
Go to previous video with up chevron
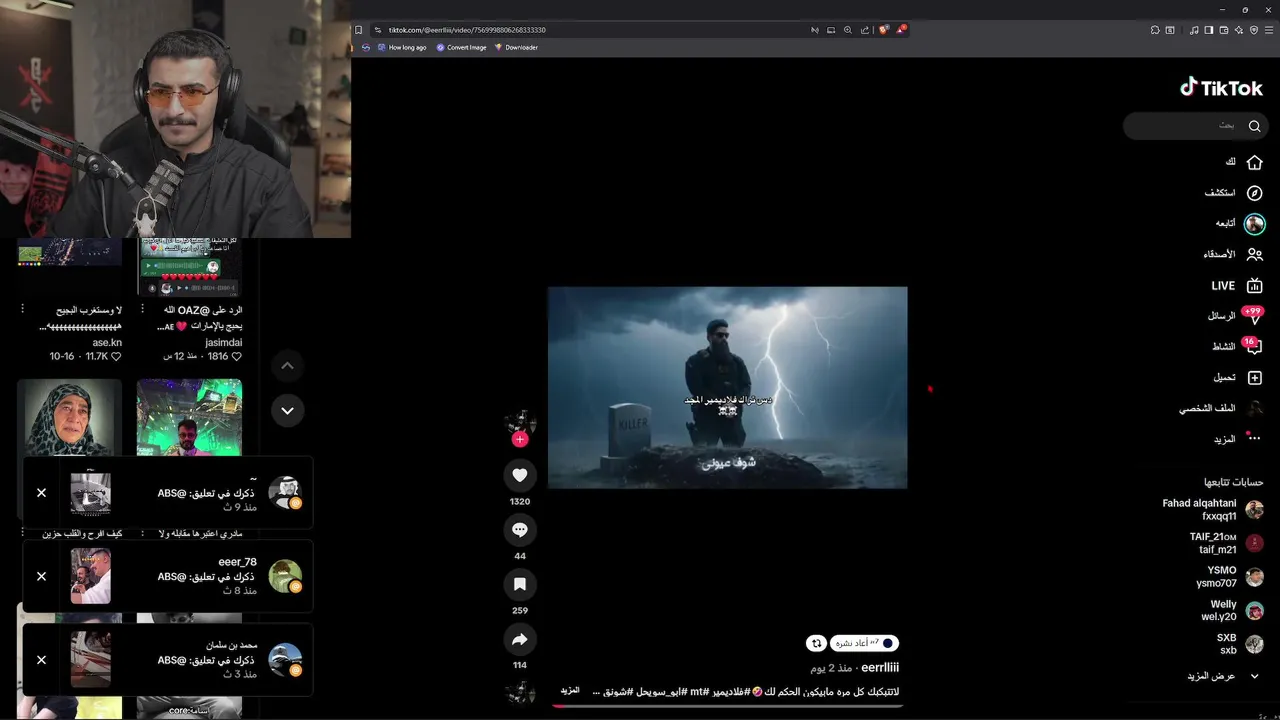coord(287,366)
